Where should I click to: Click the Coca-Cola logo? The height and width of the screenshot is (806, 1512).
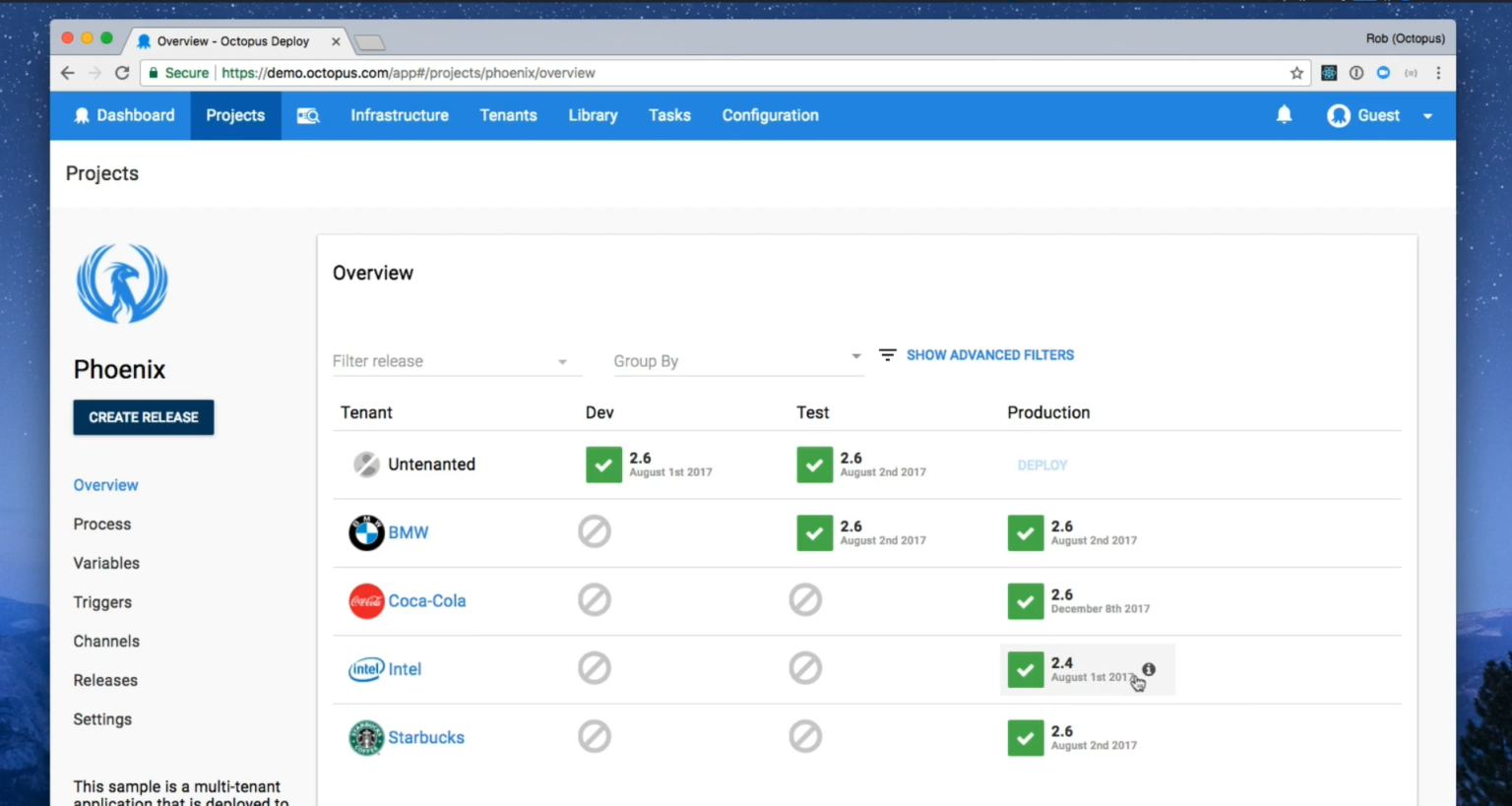pyautogui.click(x=366, y=601)
